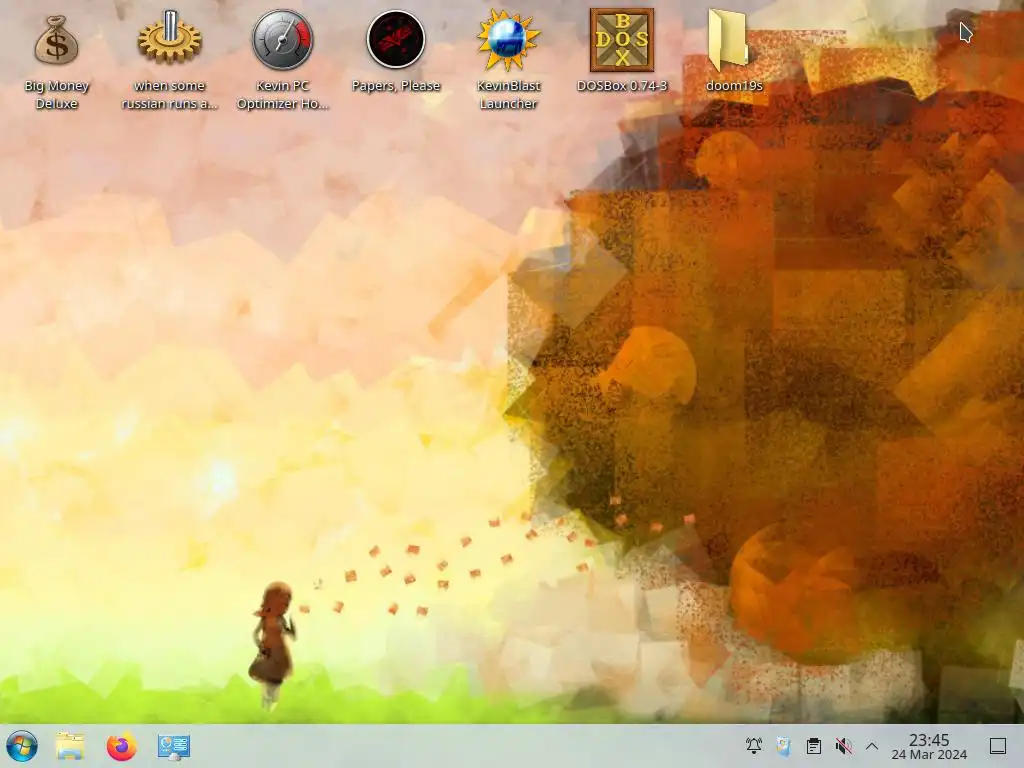
Task: Open the notifications bell in the tray
Action: [754, 746]
